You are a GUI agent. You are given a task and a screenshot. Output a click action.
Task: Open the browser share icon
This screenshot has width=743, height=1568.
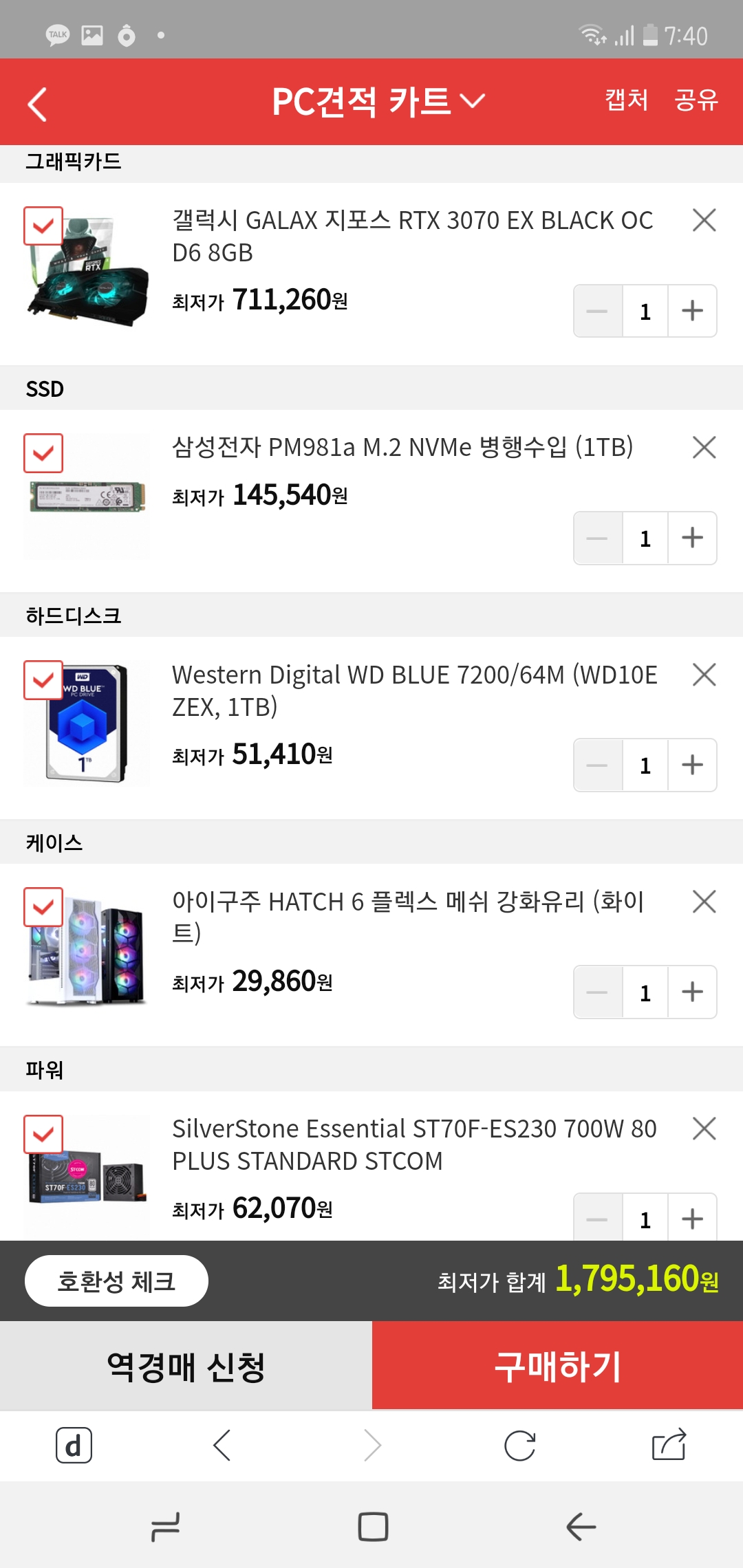(x=669, y=1444)
